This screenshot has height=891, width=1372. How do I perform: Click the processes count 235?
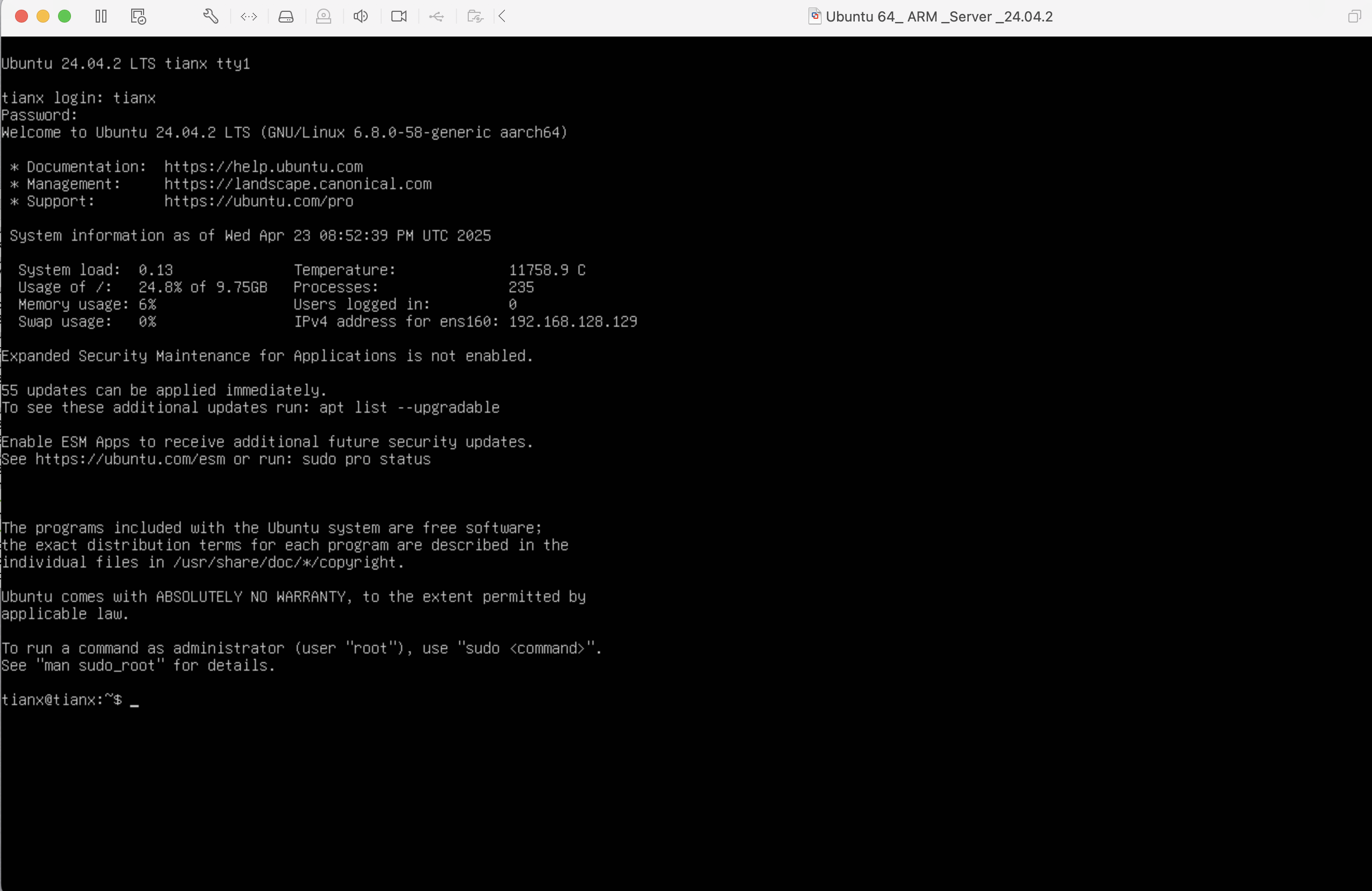[x=521, y=288]
